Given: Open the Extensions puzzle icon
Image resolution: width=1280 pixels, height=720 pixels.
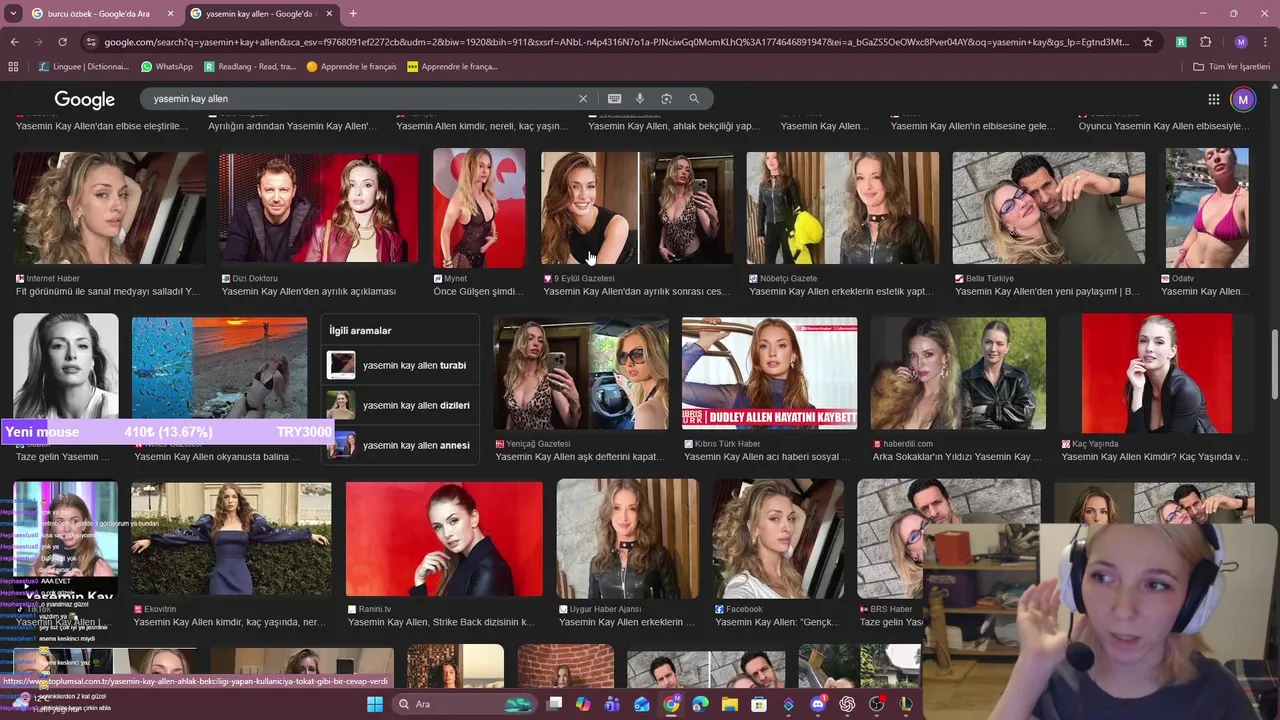Looking at the screenshot, I should coord(1205,42).
